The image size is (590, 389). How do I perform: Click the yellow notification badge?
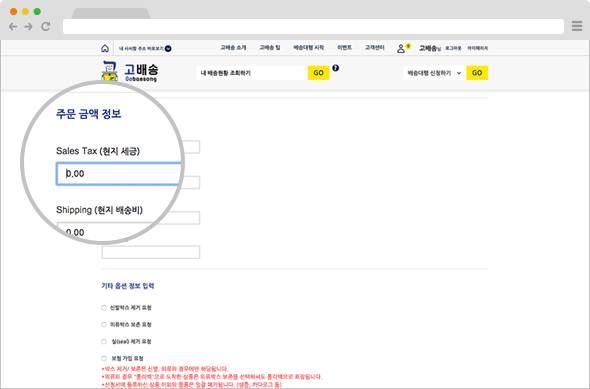point(408,46)
